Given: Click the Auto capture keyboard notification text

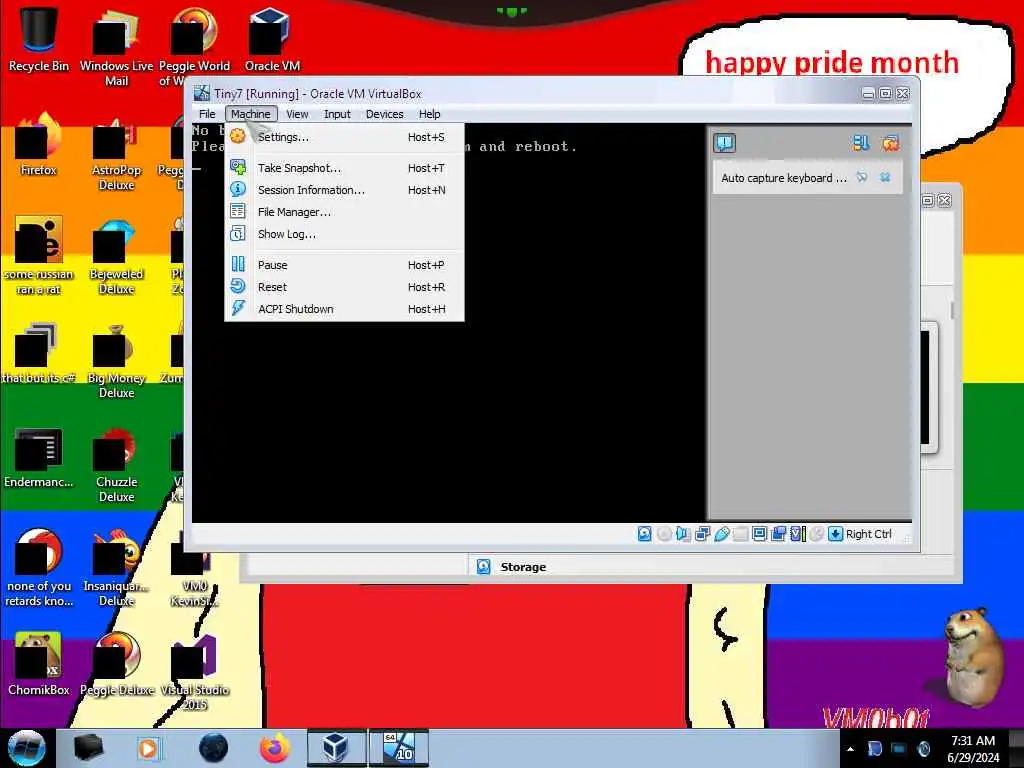Looking at the screenshot, I should (x=784, y=178).
